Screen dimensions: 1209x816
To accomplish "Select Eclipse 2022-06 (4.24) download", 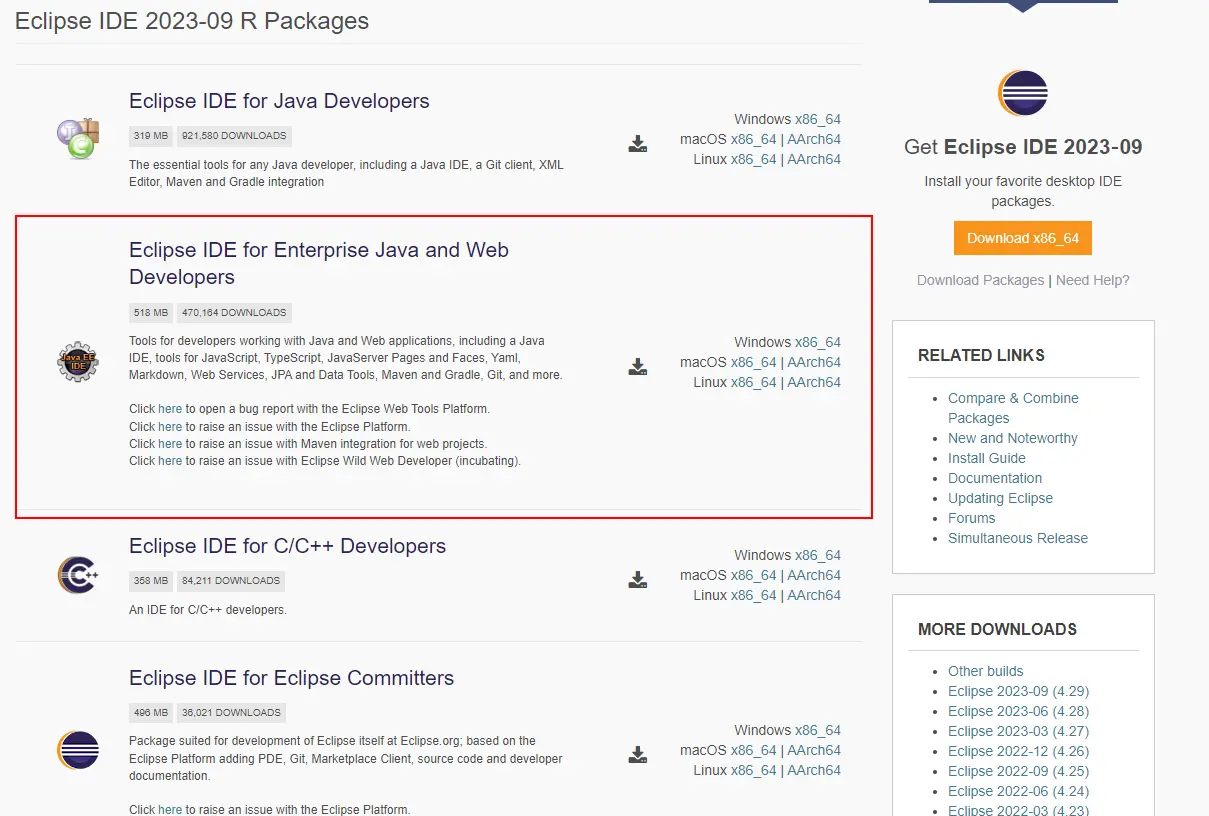I will pos(1018,791).
